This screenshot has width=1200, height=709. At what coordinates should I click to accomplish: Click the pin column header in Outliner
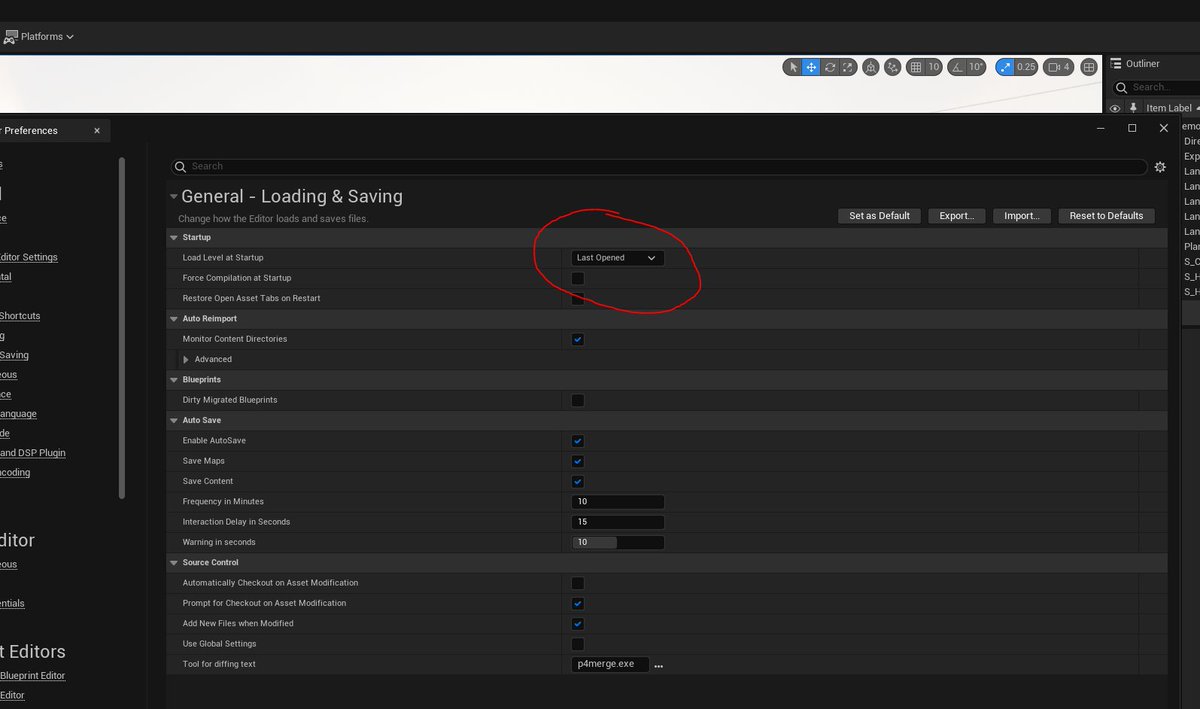point(1133,108)
